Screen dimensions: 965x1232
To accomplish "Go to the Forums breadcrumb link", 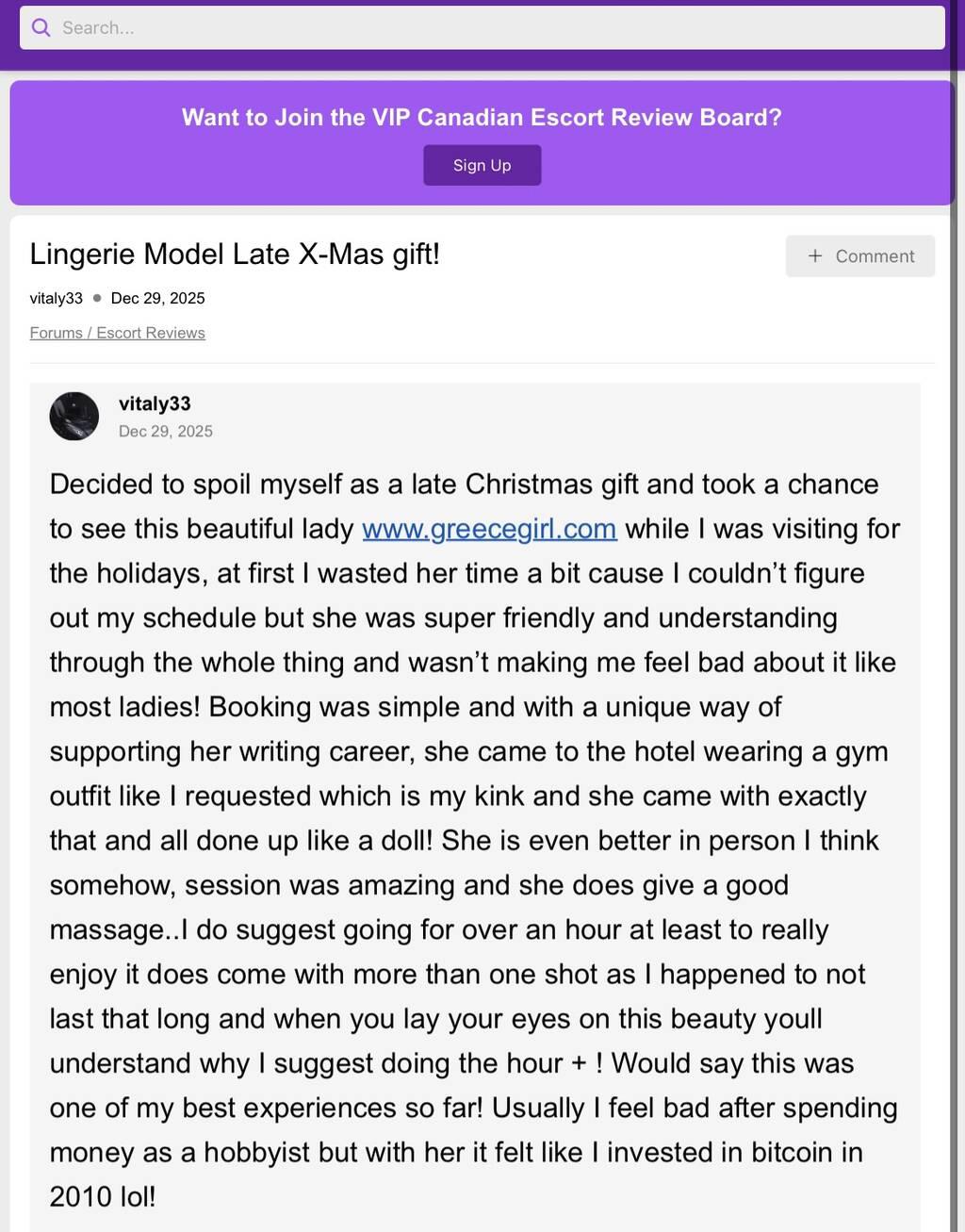I will 56,334.
